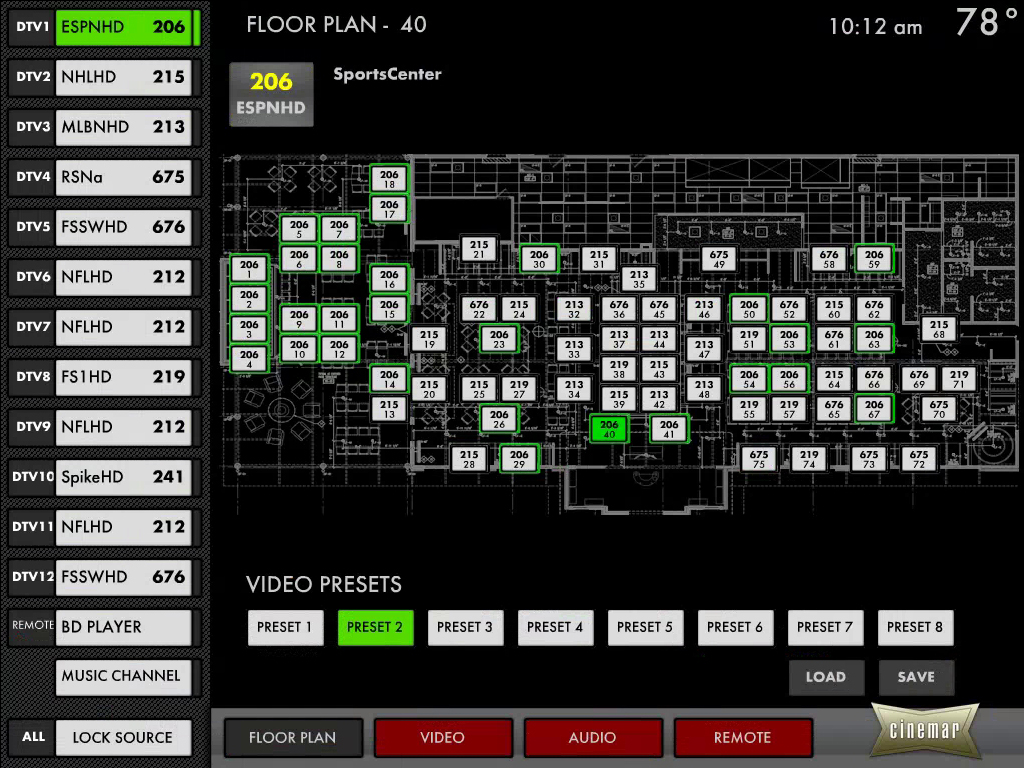Choose TV 41 on the floor plan
The image size is (1024, 768).
coord(669,429)
